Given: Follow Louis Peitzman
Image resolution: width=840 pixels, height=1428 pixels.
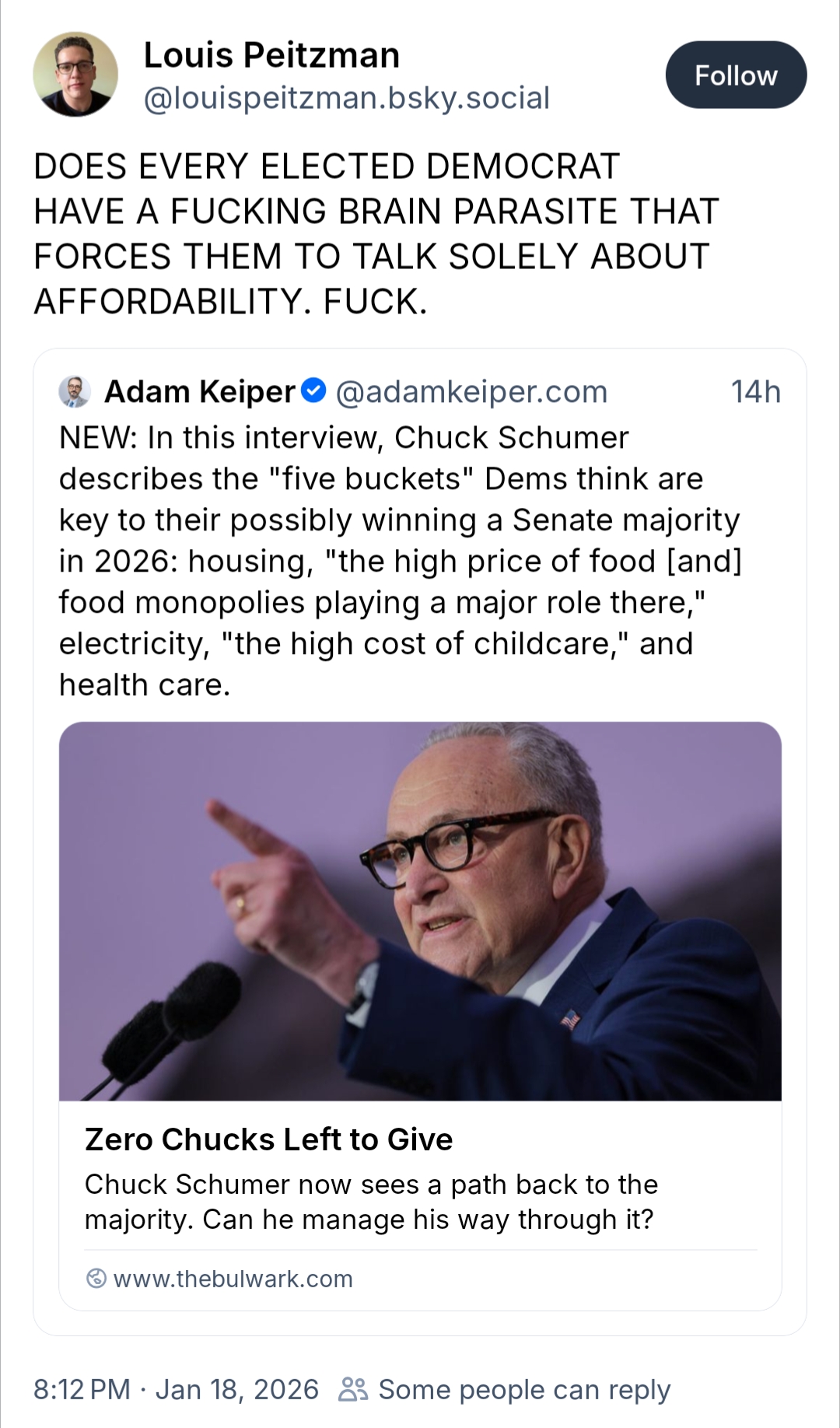Looking at the screenshot, I should (x=735, y=75).
